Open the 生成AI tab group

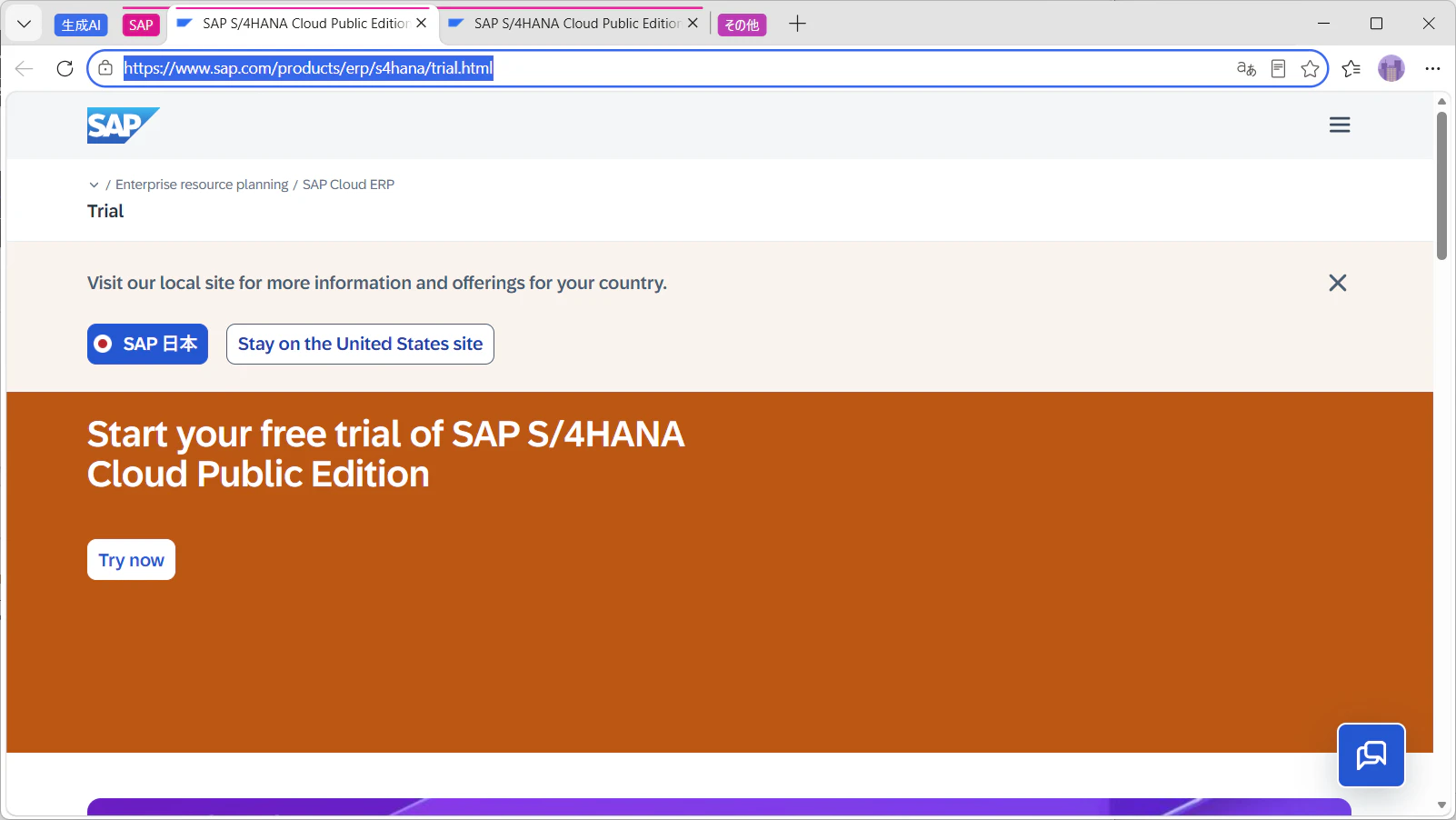81,25
